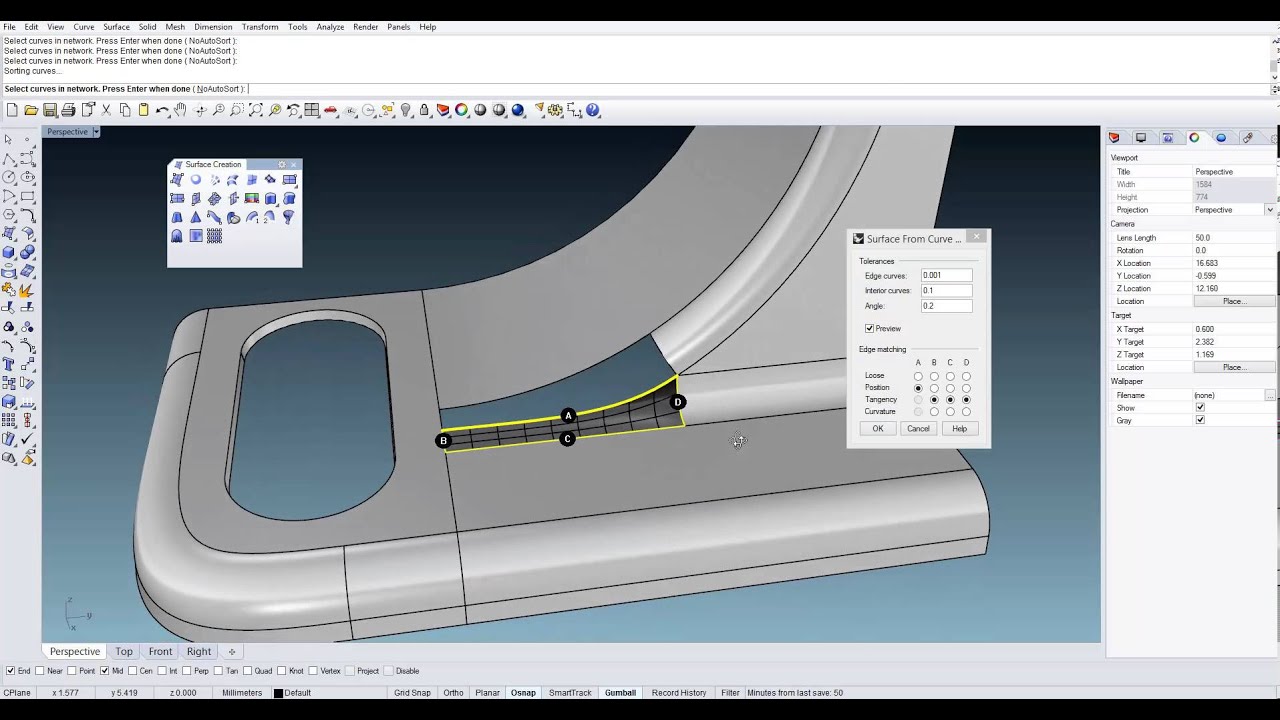Click the Open file folder icon

(x=31, y=110)
